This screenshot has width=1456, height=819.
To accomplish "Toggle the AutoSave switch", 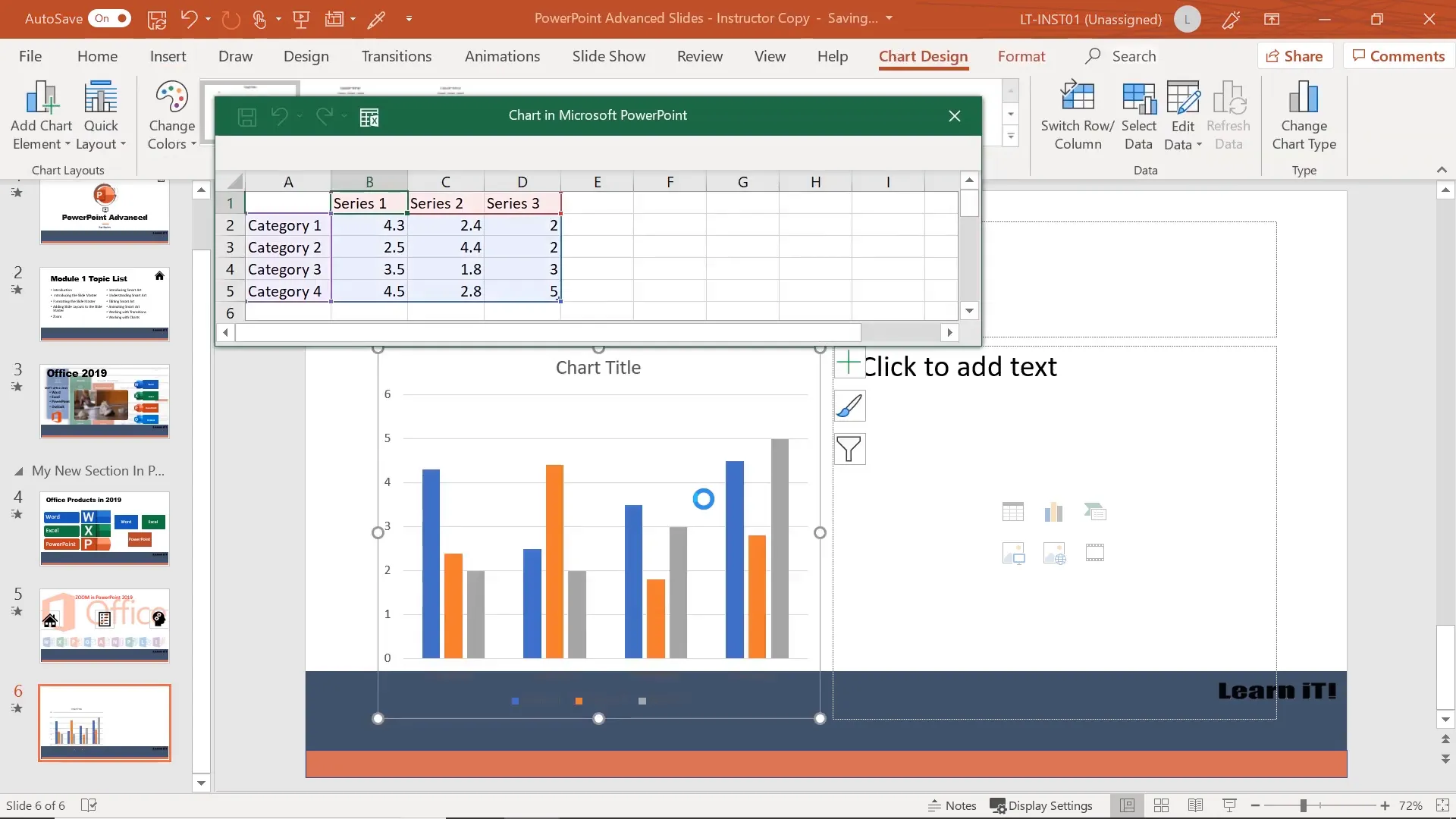I will tap(109, 18).
